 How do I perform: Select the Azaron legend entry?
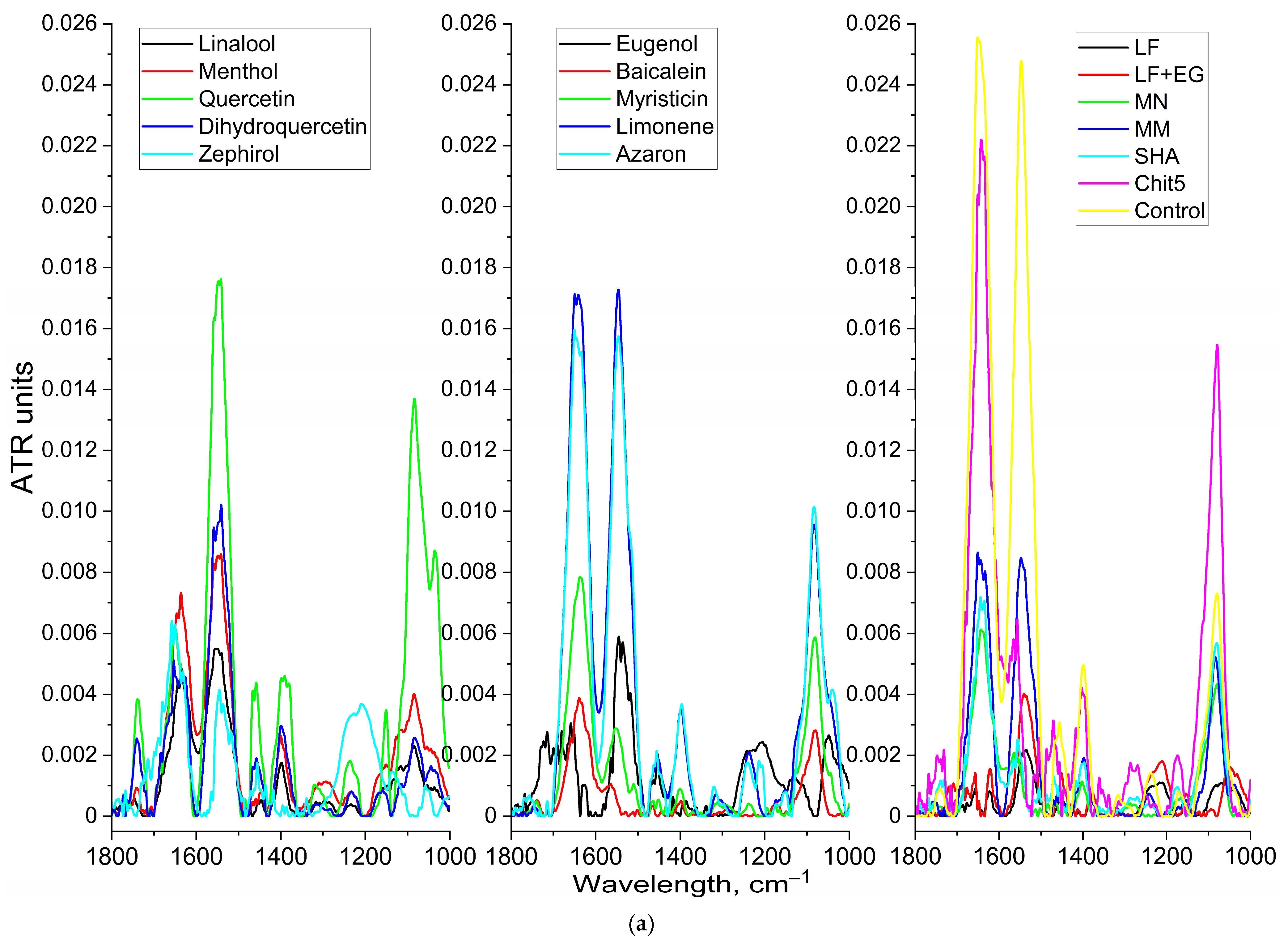pos(650,154)
